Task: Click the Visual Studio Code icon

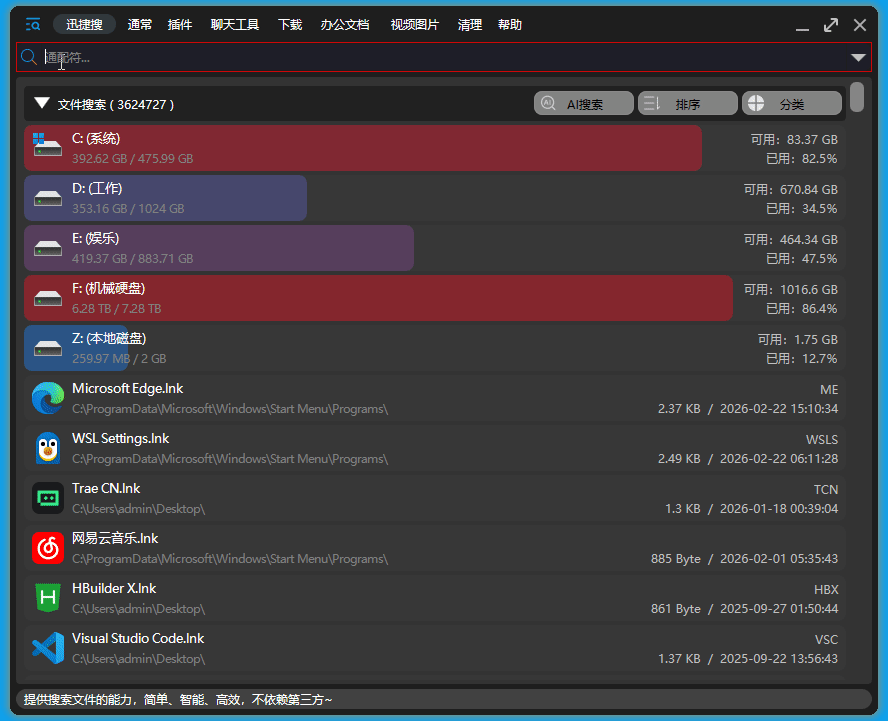Action: [47, 648]
